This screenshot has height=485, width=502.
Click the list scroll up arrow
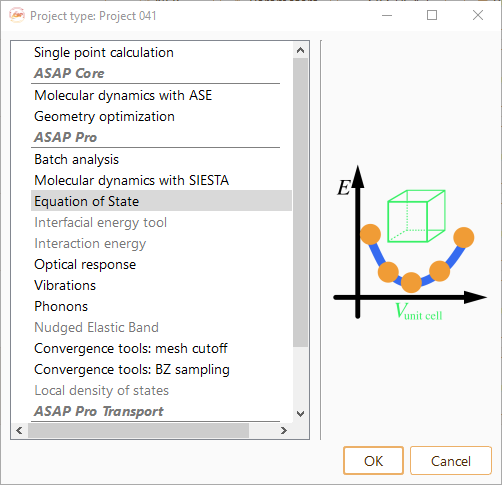(x=300, y=50)
